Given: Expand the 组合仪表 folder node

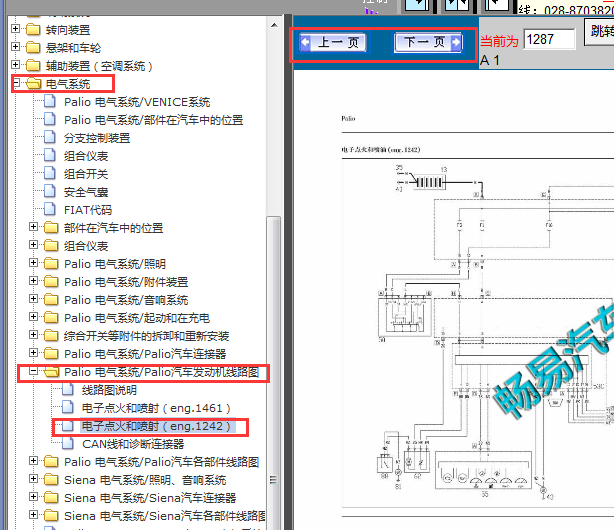Looking at the screenshot, I should pos(33,245).
